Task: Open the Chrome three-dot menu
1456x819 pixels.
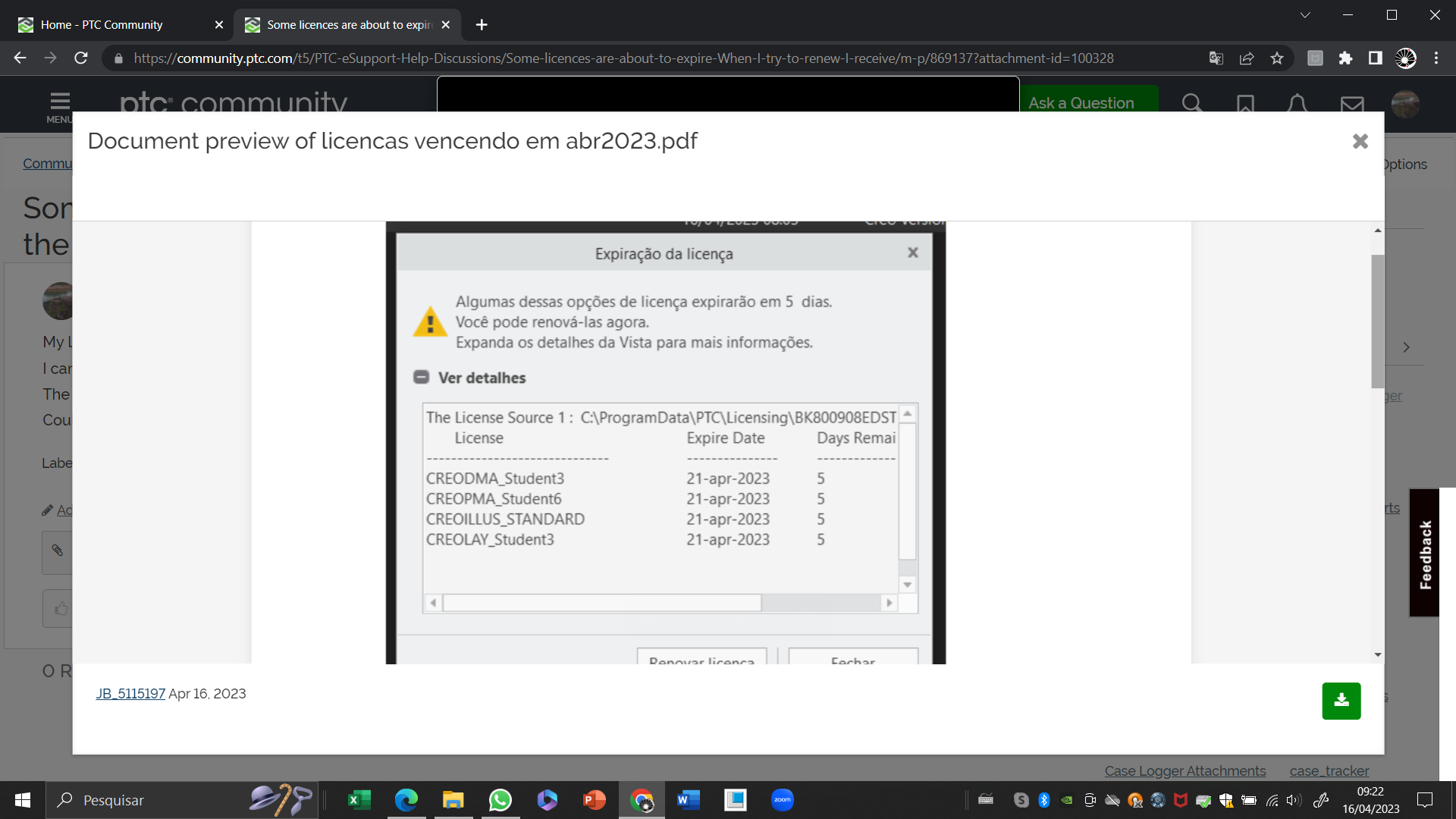Action: pyautogui.click(x=1436, y=58)
